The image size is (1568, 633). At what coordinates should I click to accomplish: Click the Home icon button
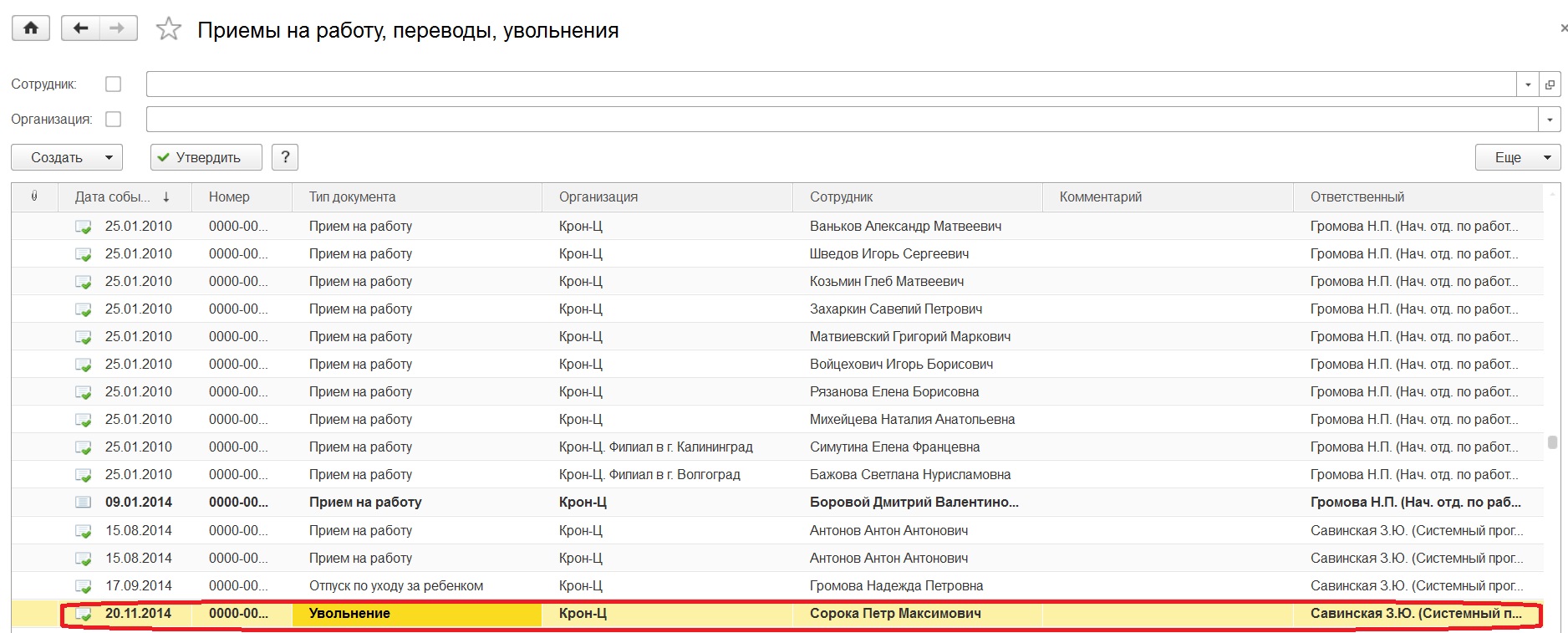(x=31, y=28)
